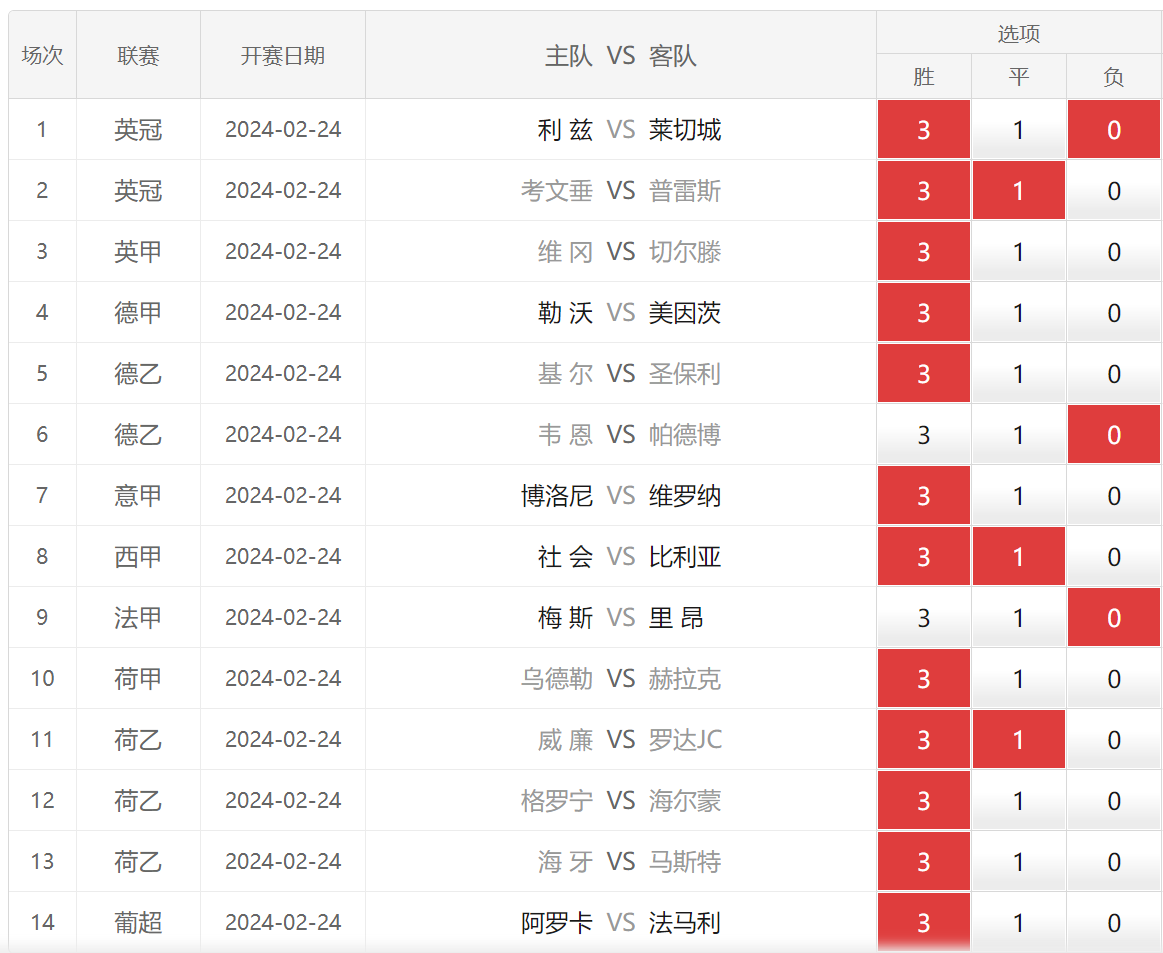The image size is (1163, 953).
Task: Toggle win option 3 for 基尔 VS 圣保利
Action: pos(923,373)
